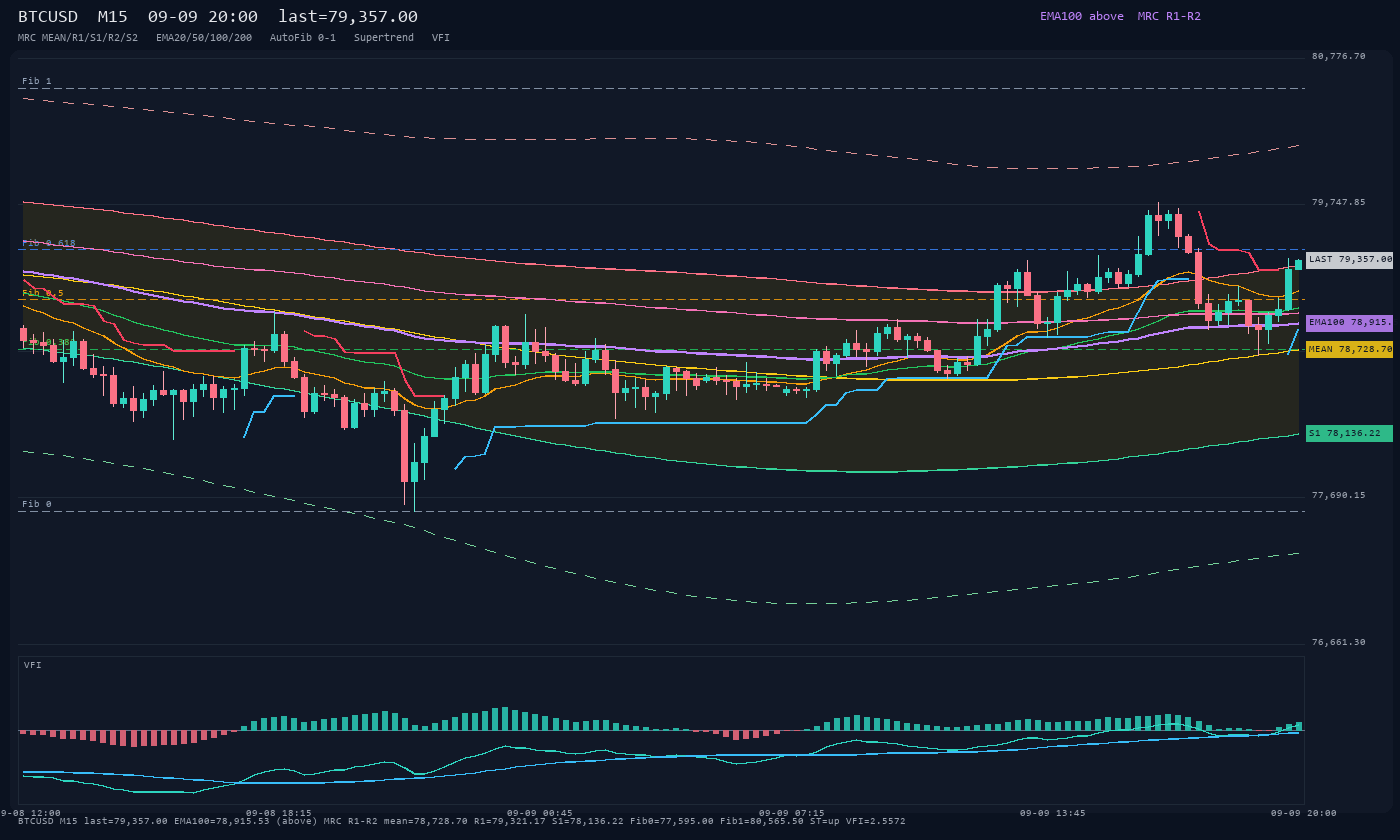This screenshot has height=840, width=1400.
Task: Click the 76,661.30 price axis label
Action: 1338,642
